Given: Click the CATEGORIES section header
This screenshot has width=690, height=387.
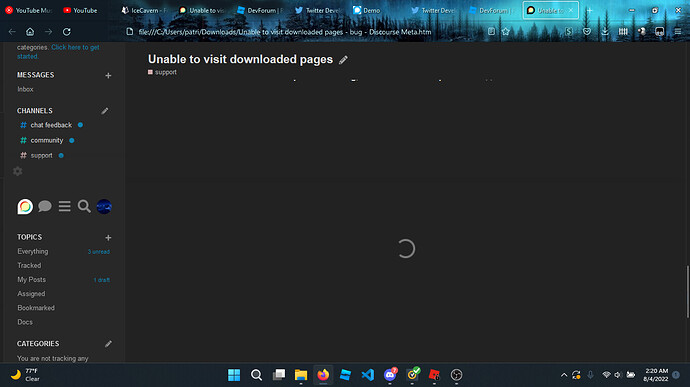Looking at the screenshot, I should tap(38, 343).
